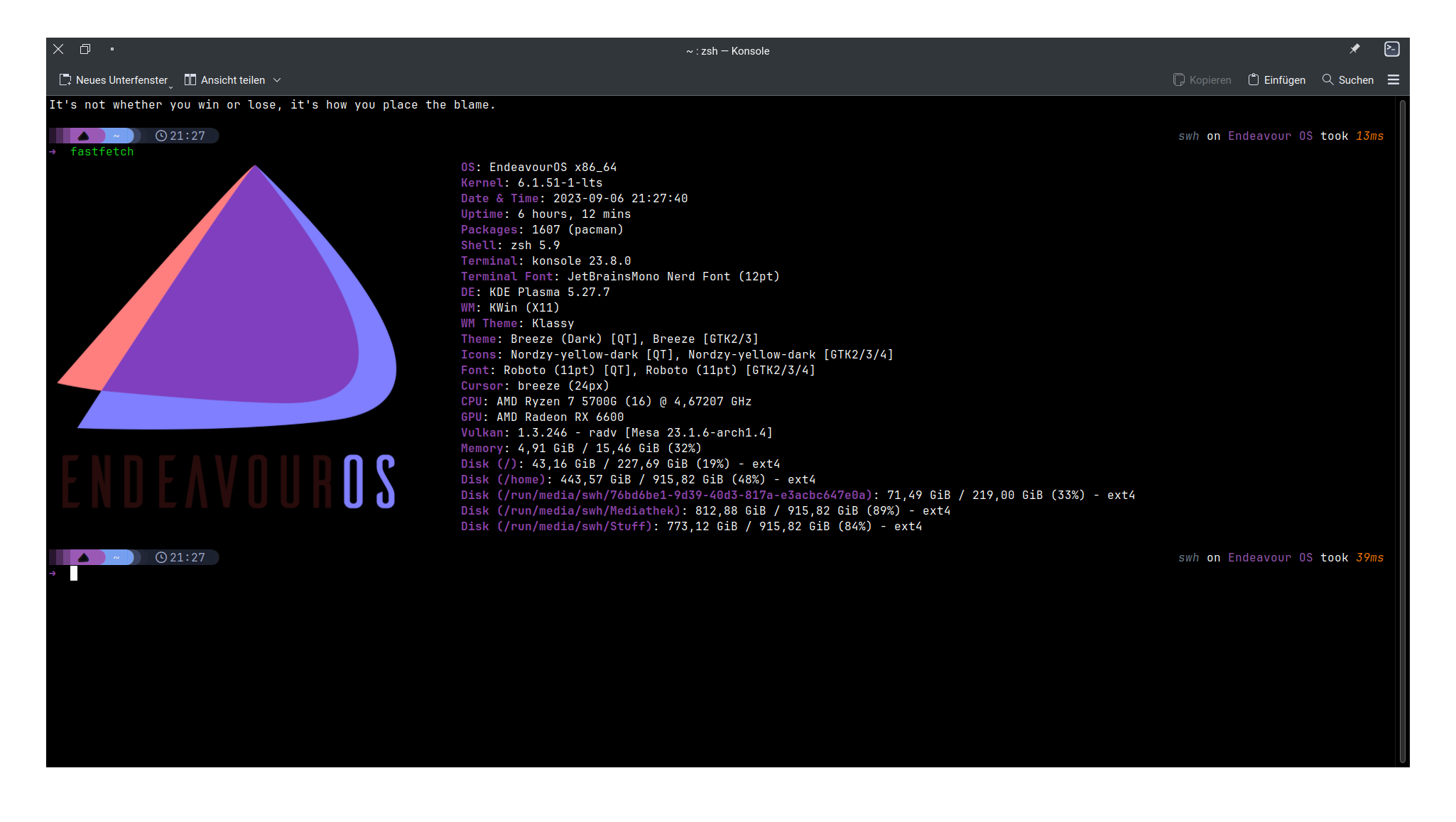
Task: Click the 'Packages: 1607 (pacman)' line
Action: 543,230
